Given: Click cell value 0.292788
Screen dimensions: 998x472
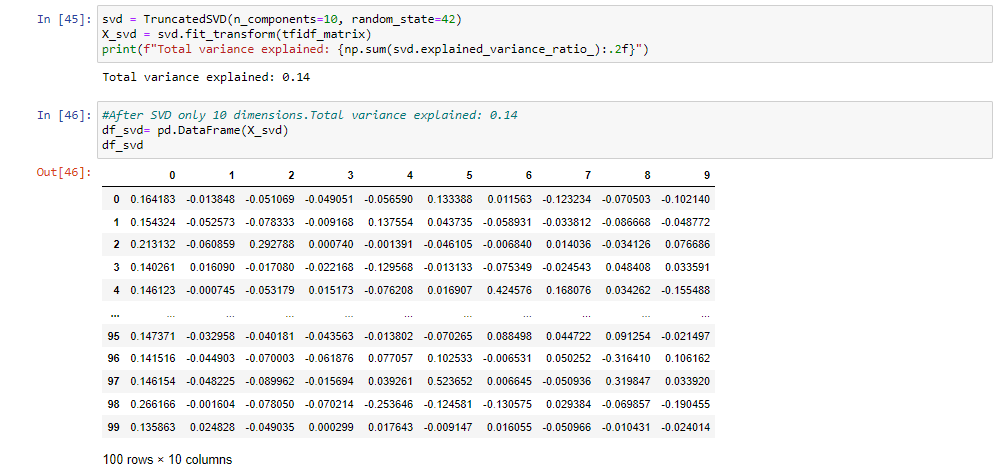Looking at the screenshot, I should pyautogui.click(x=272, y=246).
